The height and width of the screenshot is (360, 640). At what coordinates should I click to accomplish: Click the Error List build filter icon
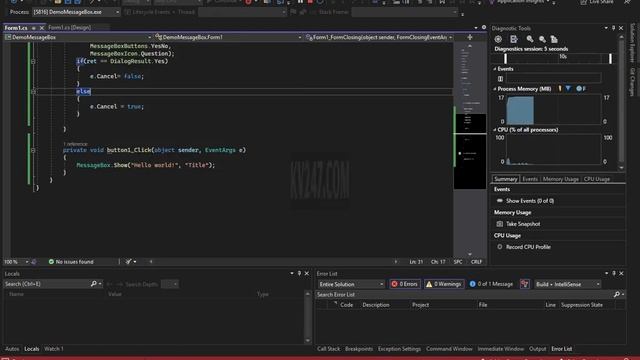click(x=524, y=284)
